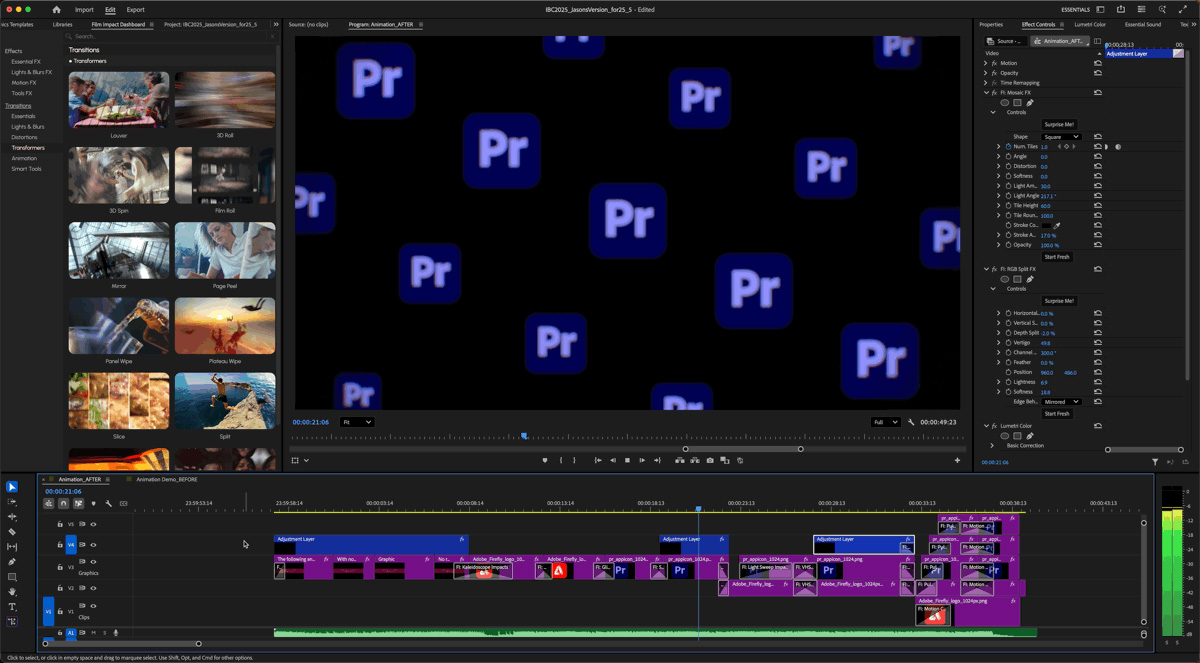This screenshot has height=663, width=1200.
Task: Select the Razor tool
Action: pos(12,532)
